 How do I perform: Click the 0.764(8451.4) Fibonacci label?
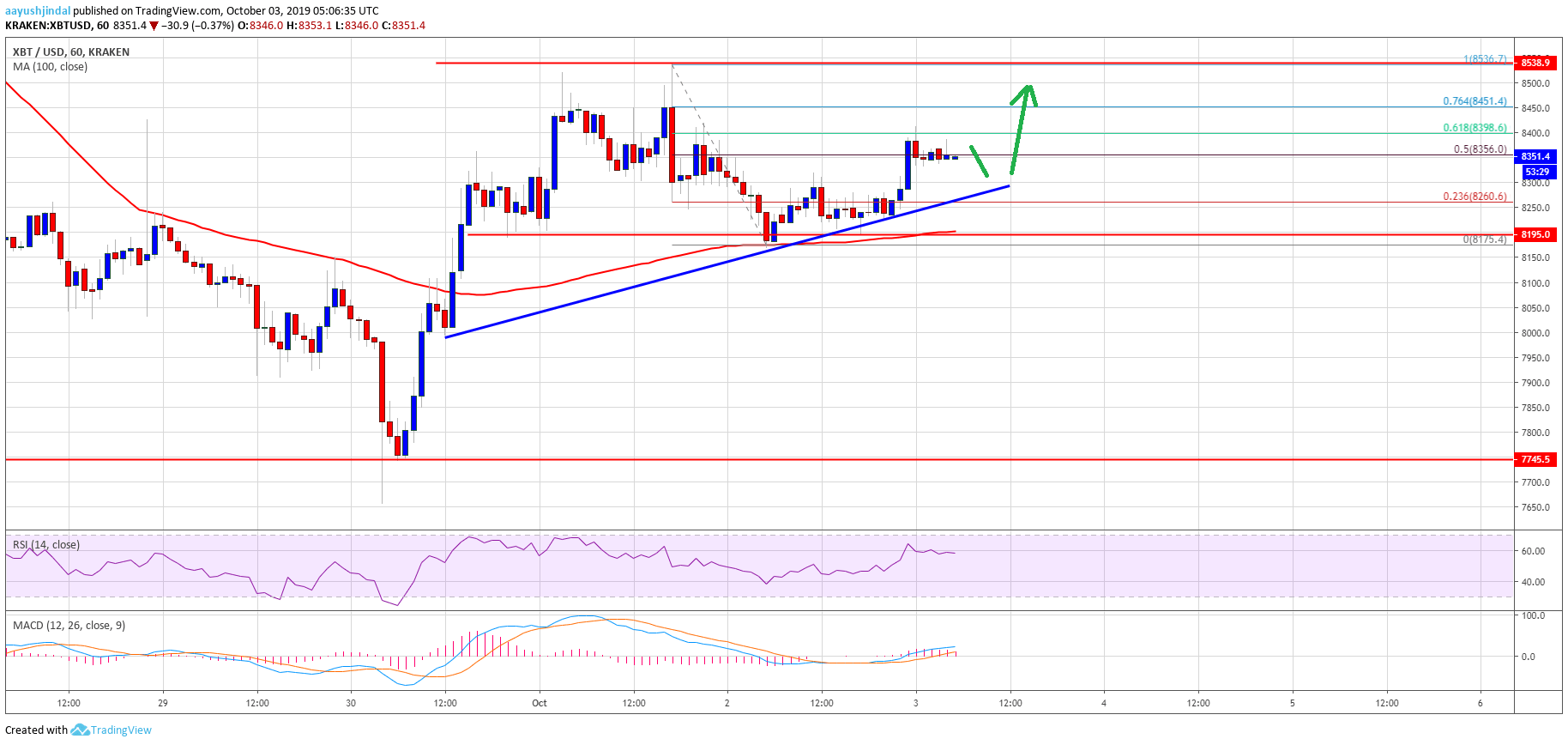[1475, 100]
